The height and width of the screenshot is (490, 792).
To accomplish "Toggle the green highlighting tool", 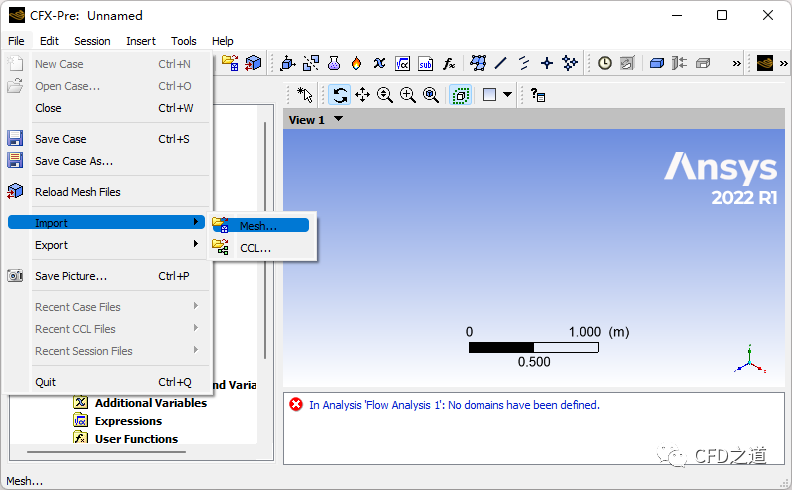I will [461, 95].
